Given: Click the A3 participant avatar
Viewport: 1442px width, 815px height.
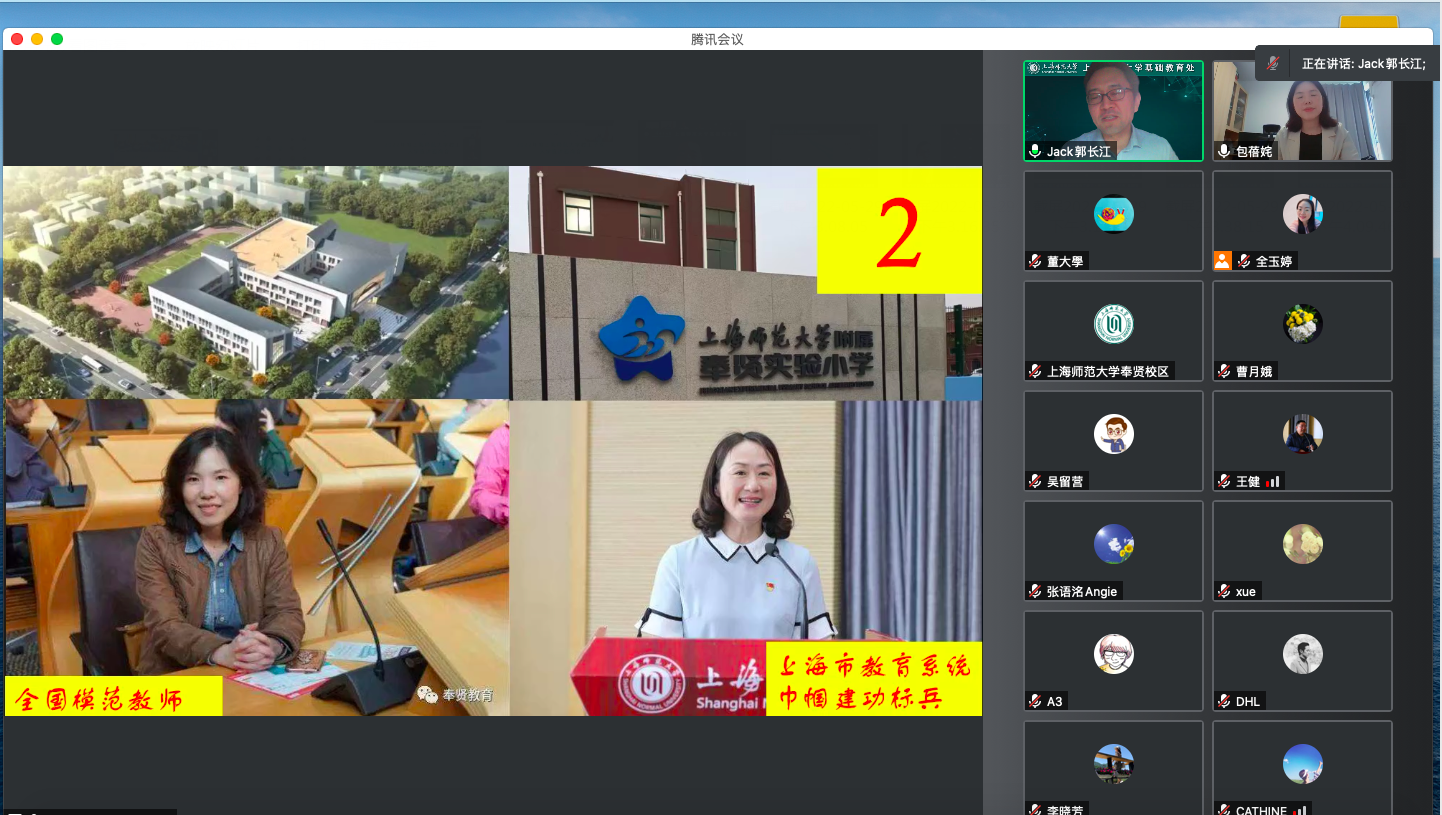Looking at the screenshot, I should click(x=1113, y=654).
